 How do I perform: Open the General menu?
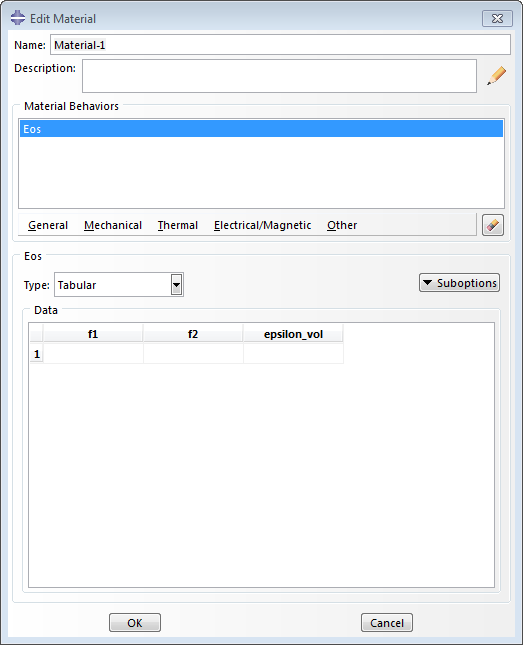pyautogui.click(x=48, y=225)
